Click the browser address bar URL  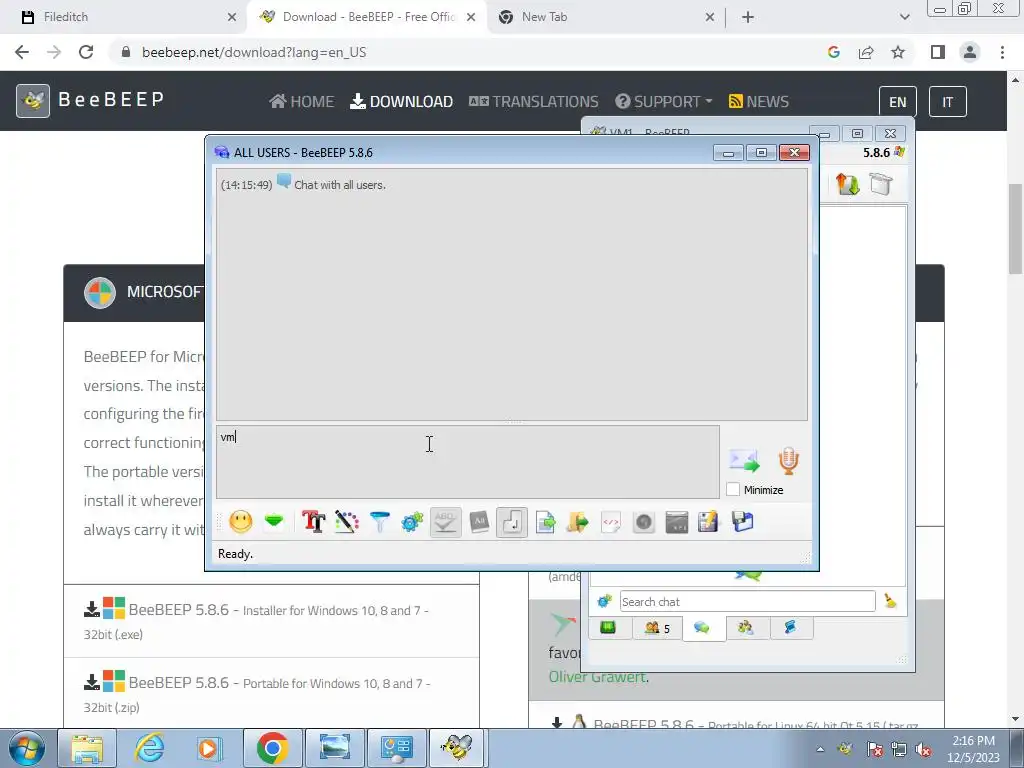(254, 52)
